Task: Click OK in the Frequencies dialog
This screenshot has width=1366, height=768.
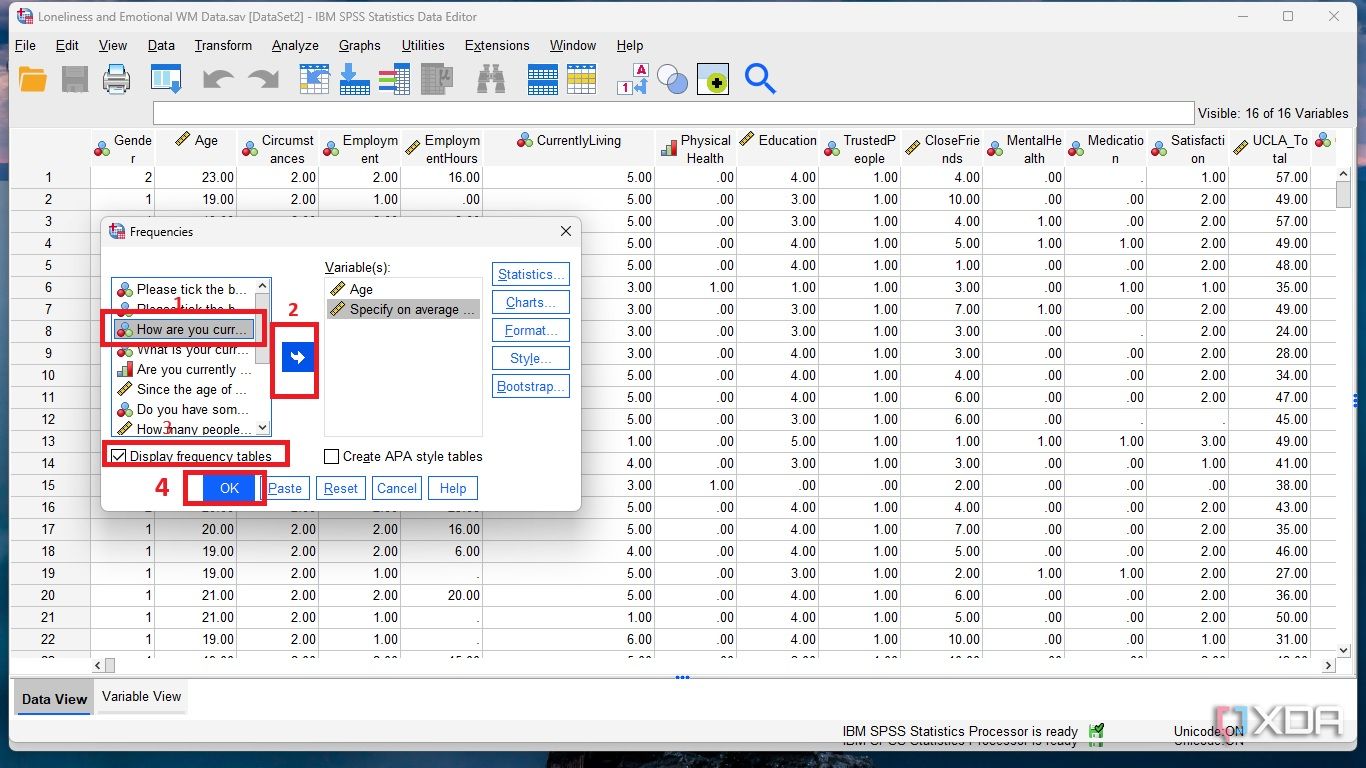Action: tap(229, 488)
